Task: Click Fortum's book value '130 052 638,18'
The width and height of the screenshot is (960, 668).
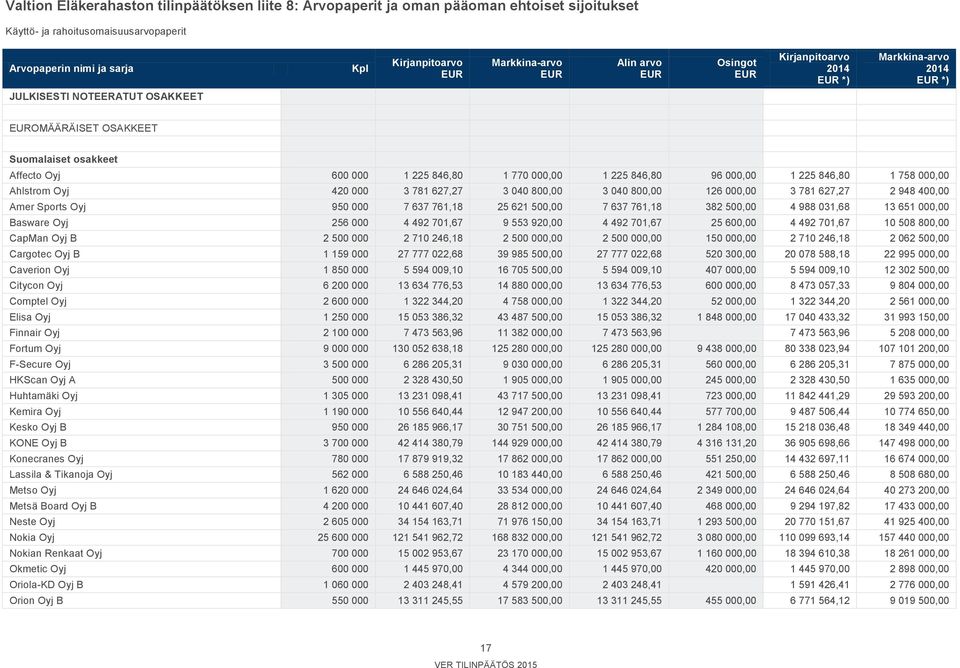Action: click(427, 348)
